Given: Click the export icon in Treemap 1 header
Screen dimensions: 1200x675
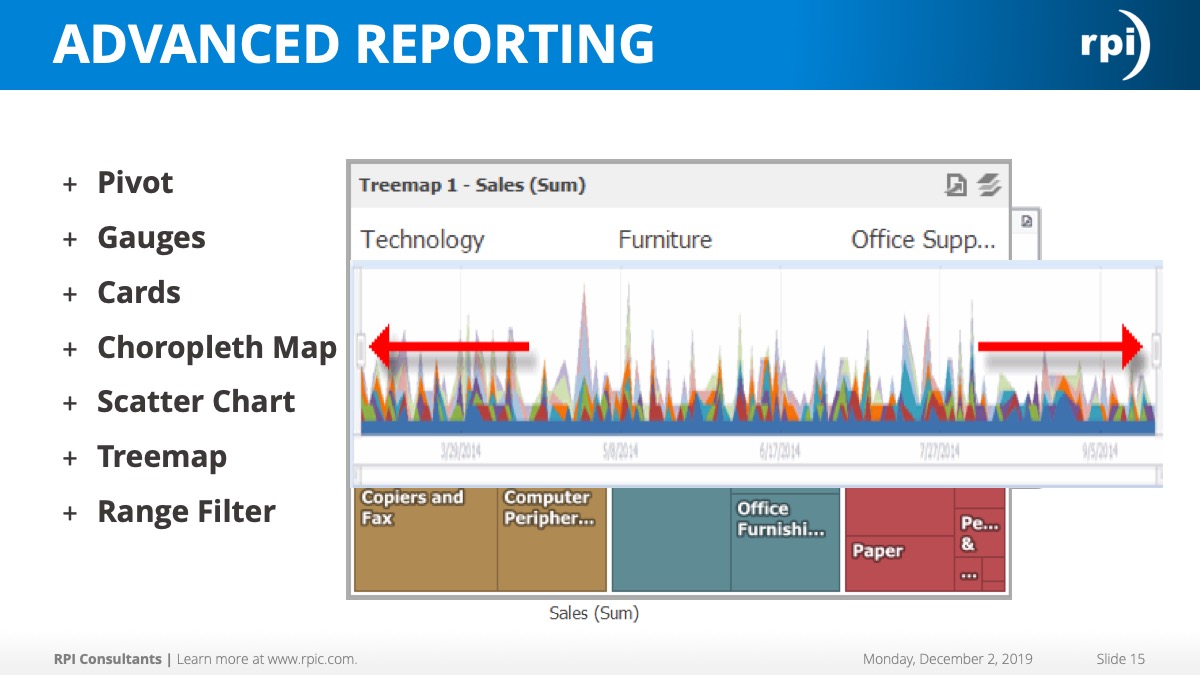Looking at the screenshot, I should click(x=957, y=184).
